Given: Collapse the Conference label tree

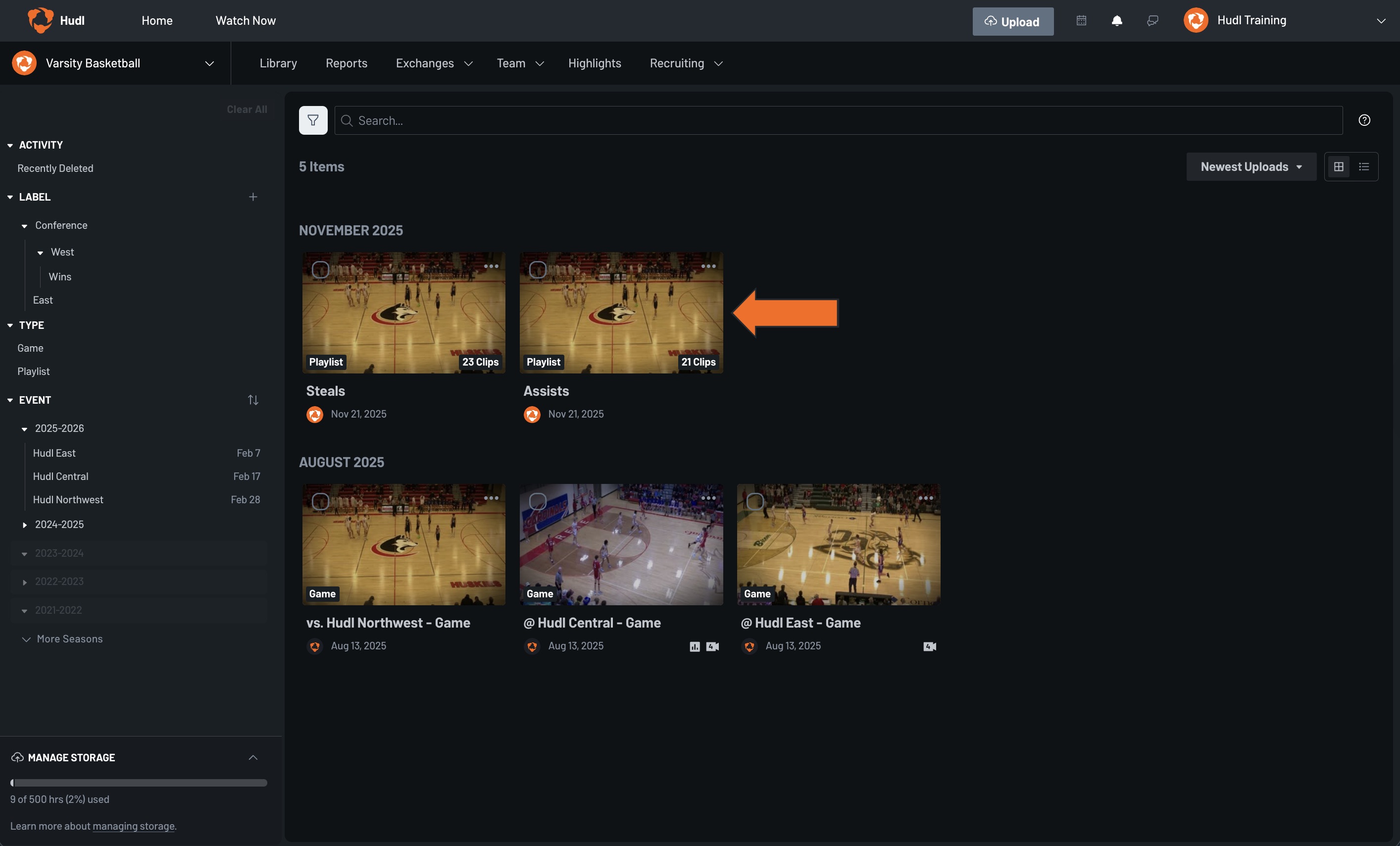Looking at the screenshot, I should pos(24,226).
